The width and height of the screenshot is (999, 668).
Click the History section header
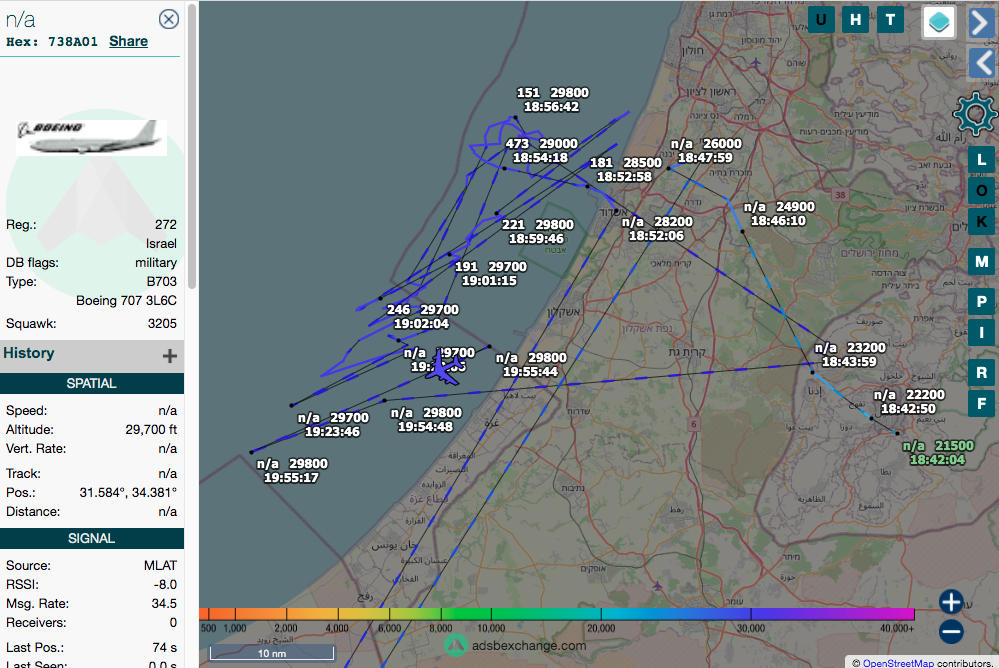coord(92,355)
